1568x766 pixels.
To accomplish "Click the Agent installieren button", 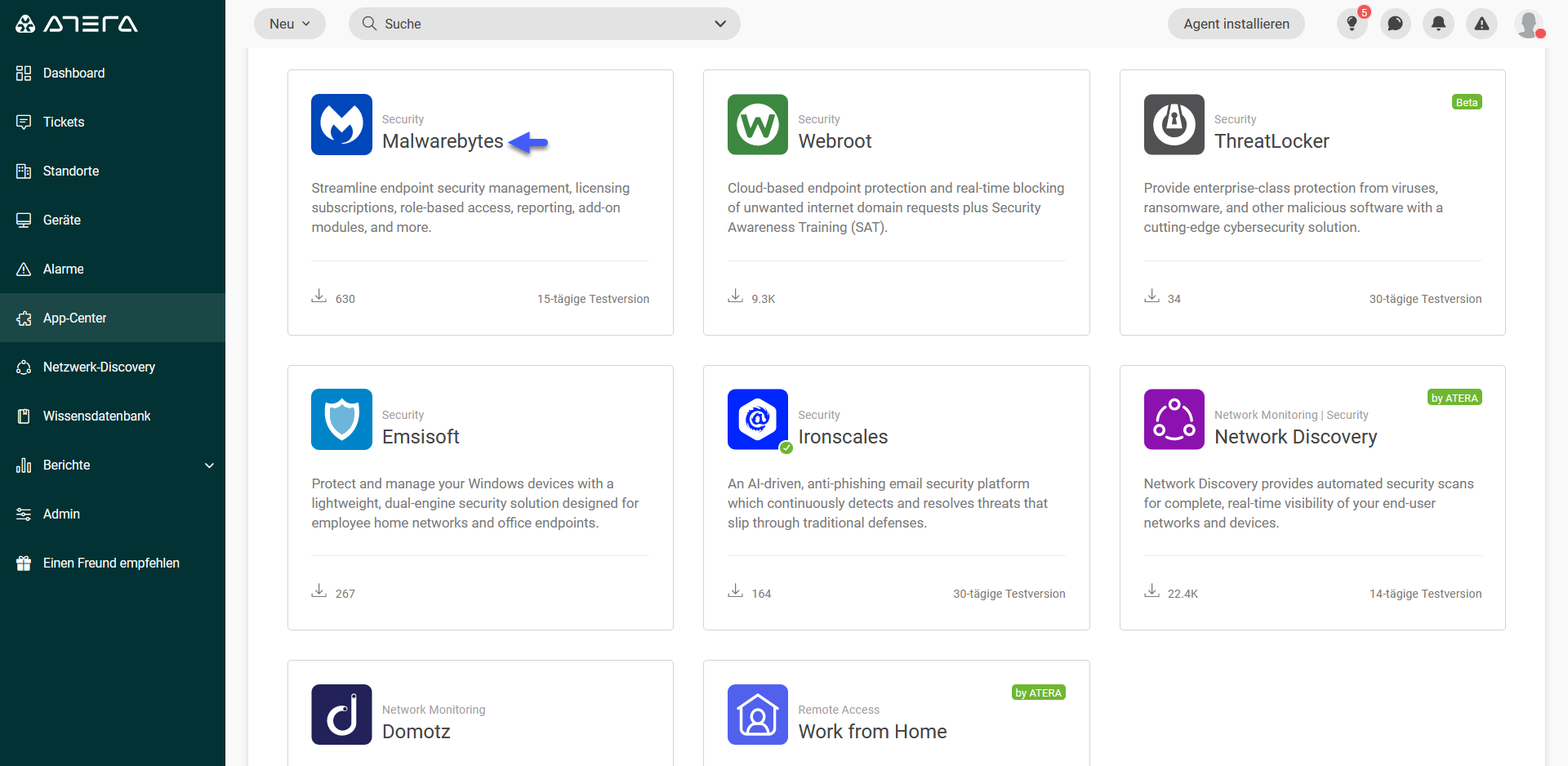I will (1236, 24).
